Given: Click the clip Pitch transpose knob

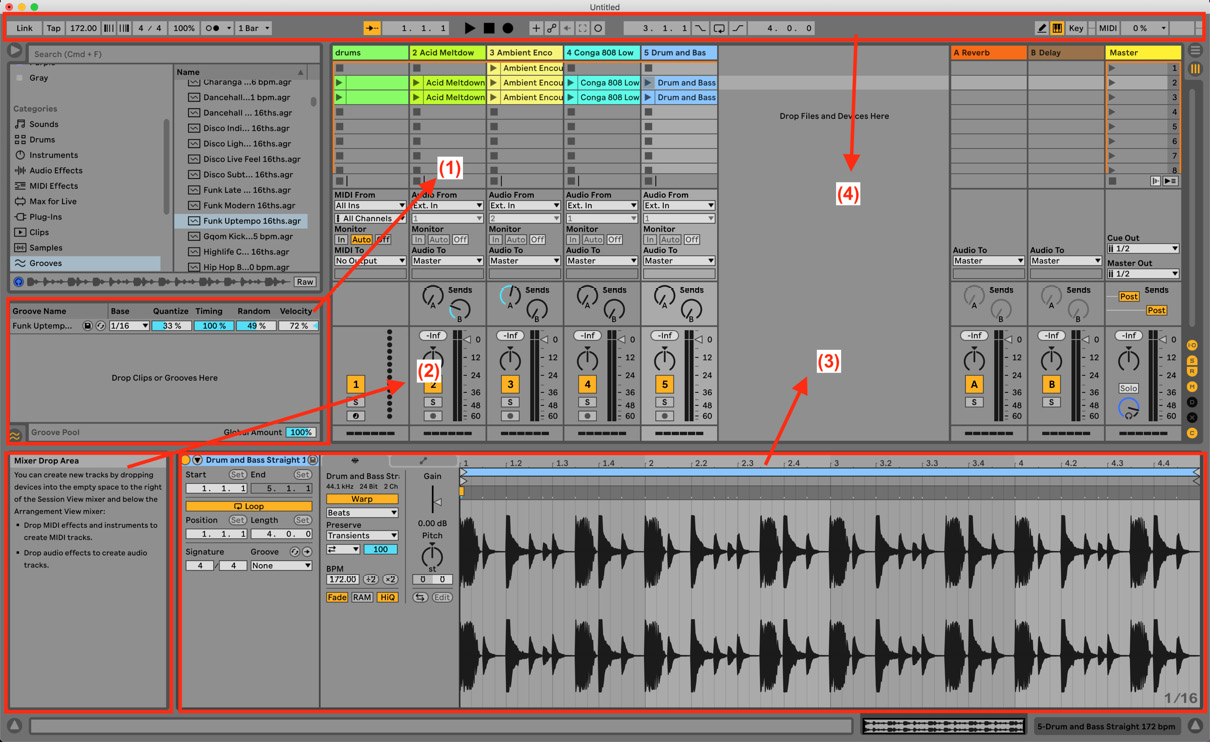Looking at the screenshot, I should point(432,555).
